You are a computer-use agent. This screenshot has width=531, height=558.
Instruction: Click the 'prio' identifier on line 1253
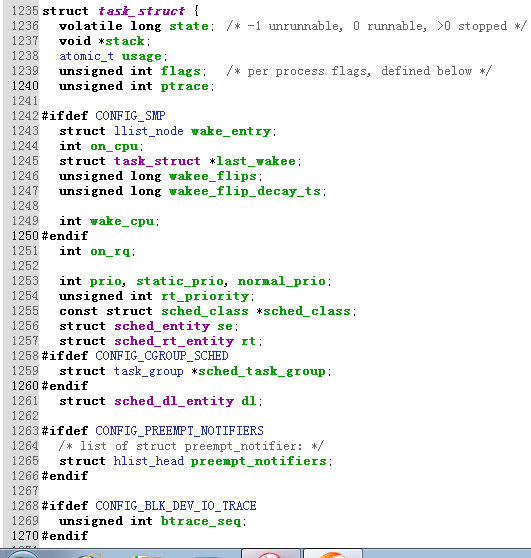click(x=105, y=281)
